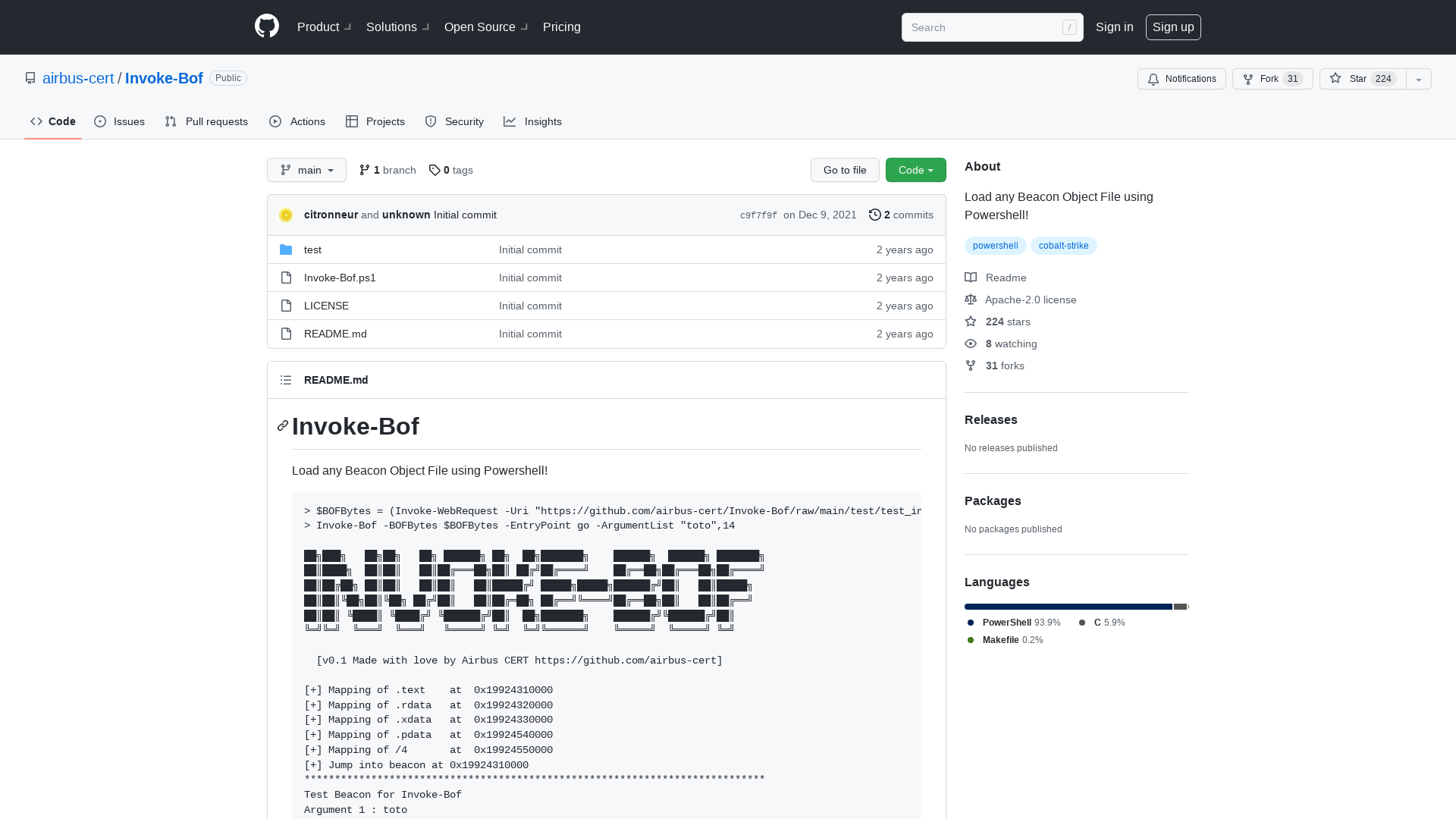Open the Invoke-Bof.ps1 file

(340, 278)
